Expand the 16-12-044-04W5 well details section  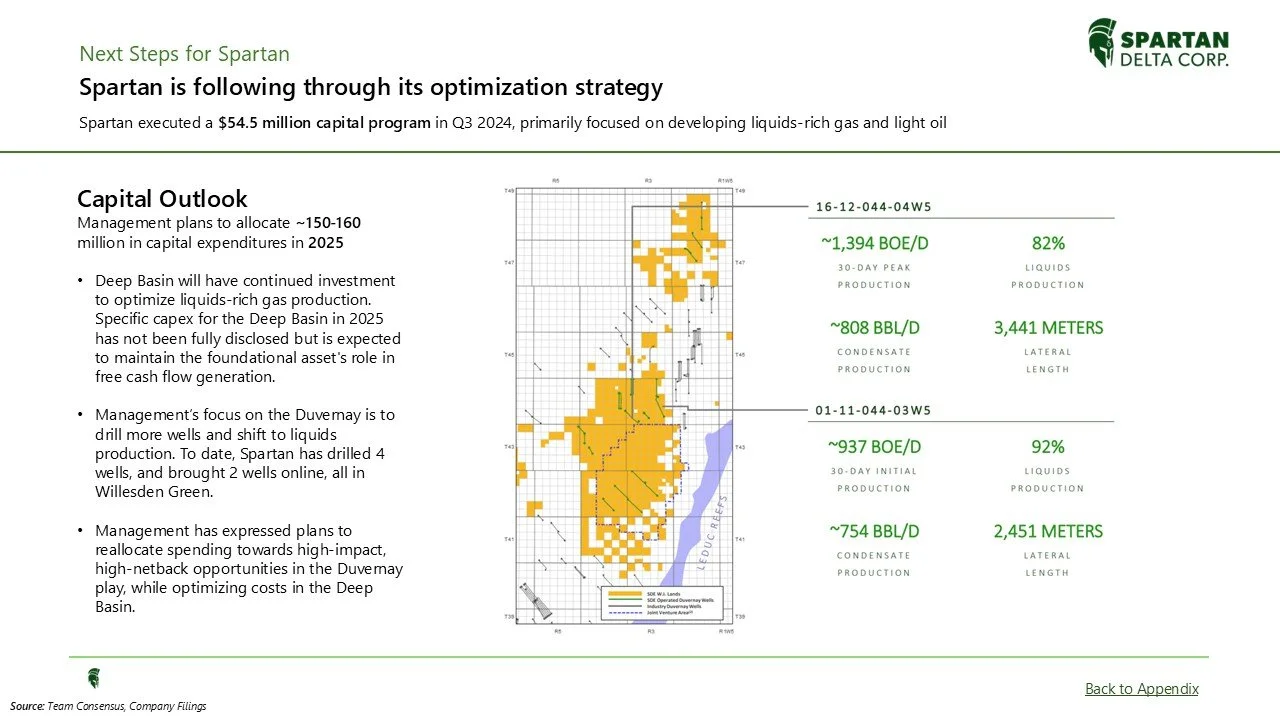(871, 206)
